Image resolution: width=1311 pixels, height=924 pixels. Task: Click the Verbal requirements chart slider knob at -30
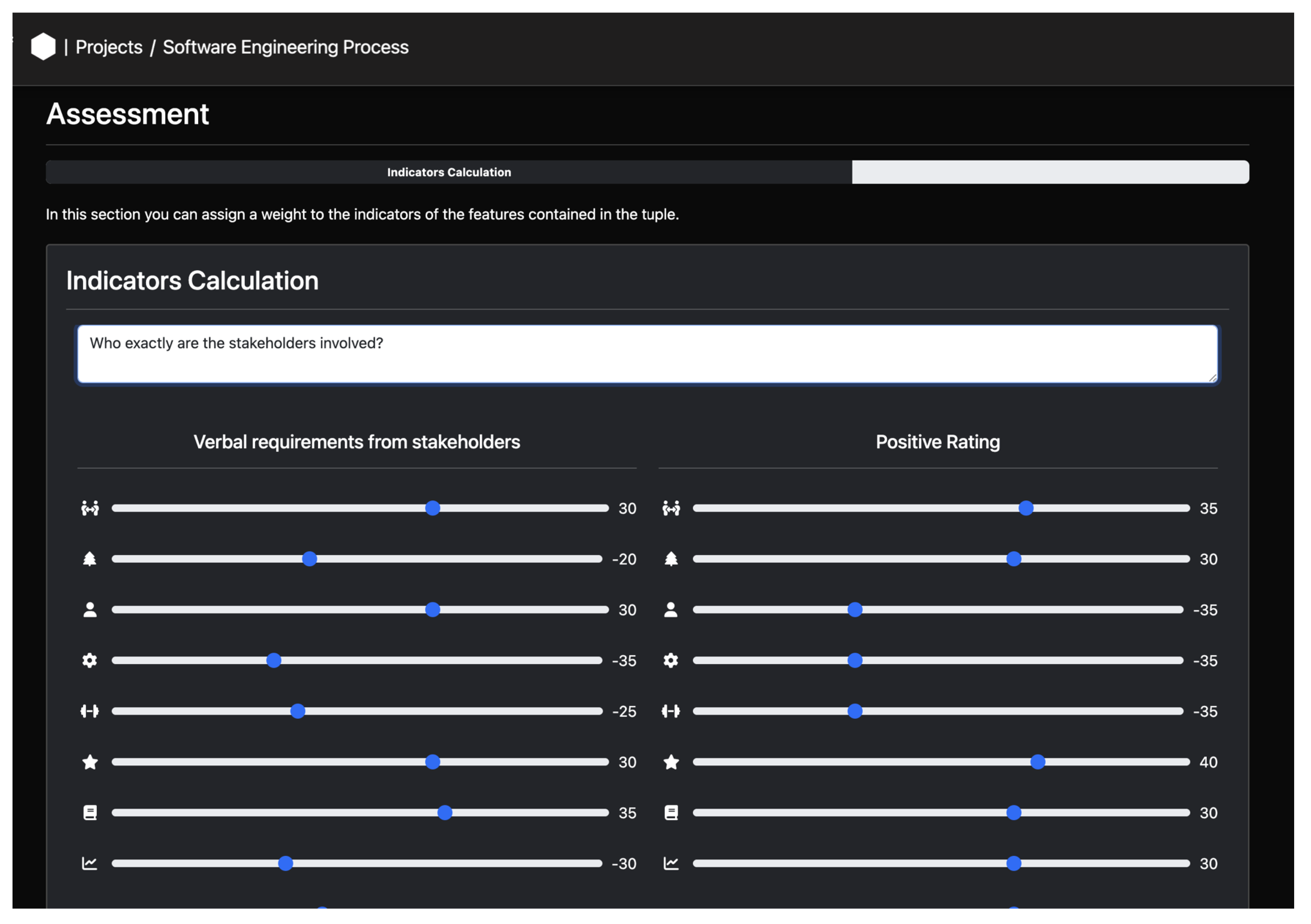click(x=286, y=863)
